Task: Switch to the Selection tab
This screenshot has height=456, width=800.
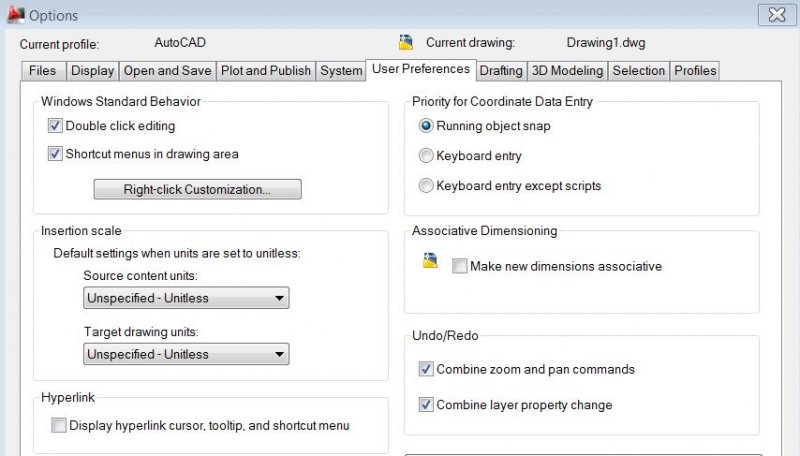Action: [639, 70]
